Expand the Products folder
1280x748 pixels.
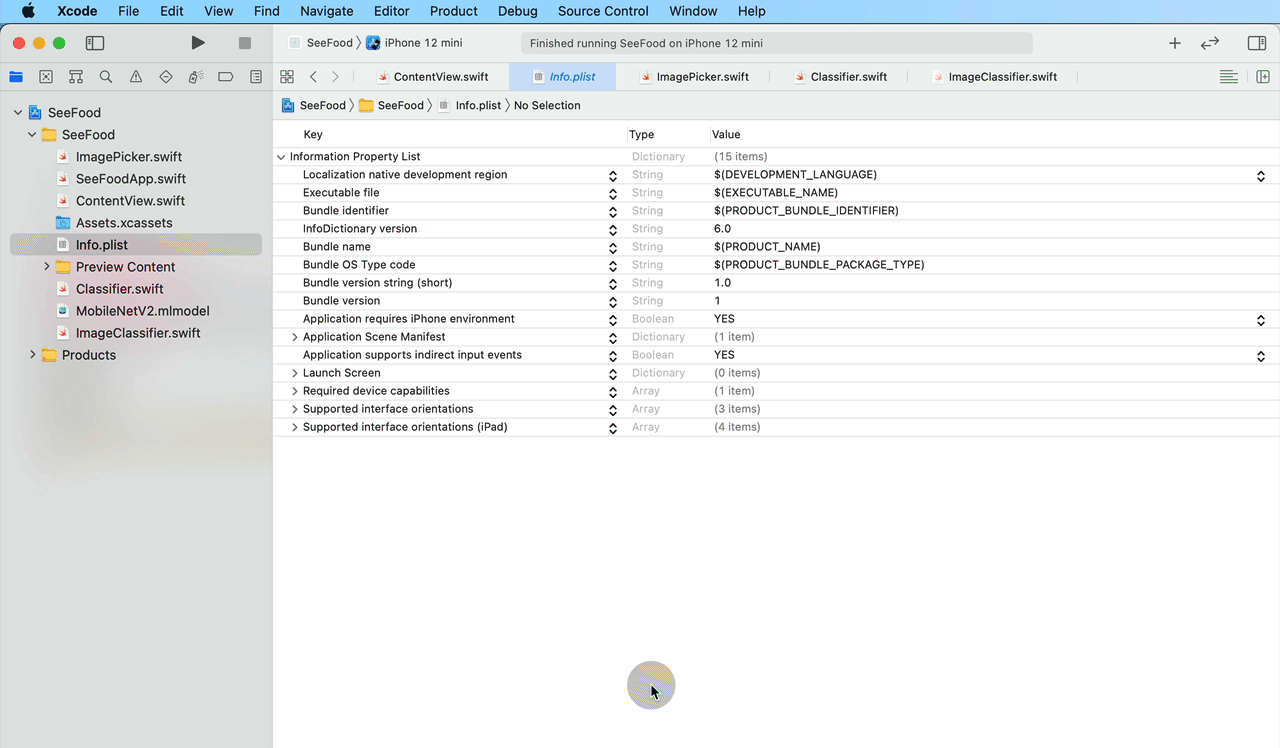33,355
